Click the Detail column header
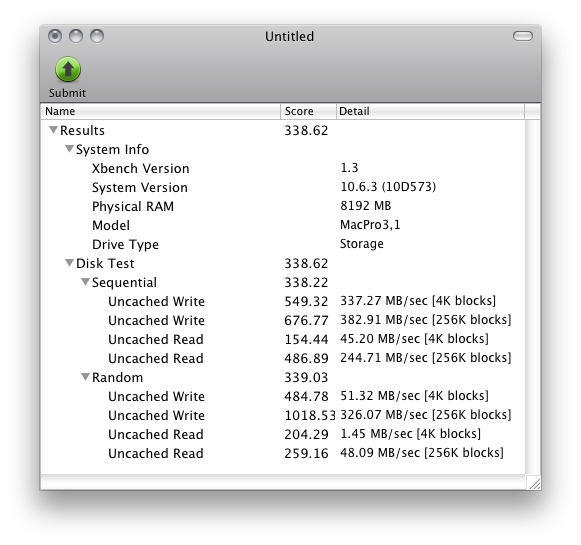 point(430,111)
